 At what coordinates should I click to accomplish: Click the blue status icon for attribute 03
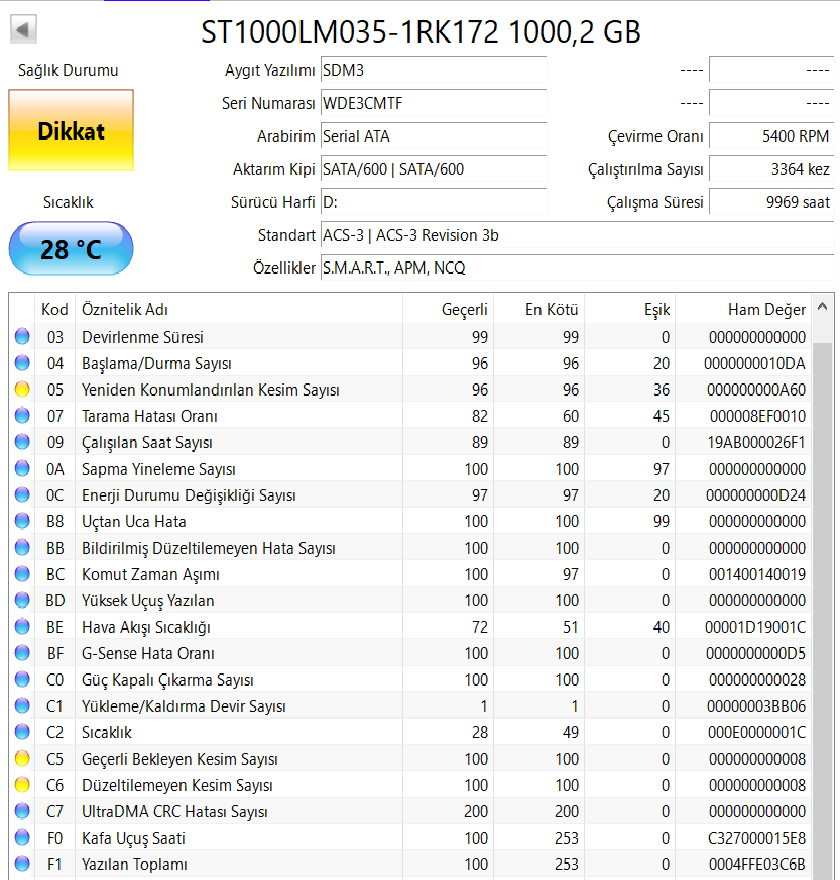coord(22,337)
